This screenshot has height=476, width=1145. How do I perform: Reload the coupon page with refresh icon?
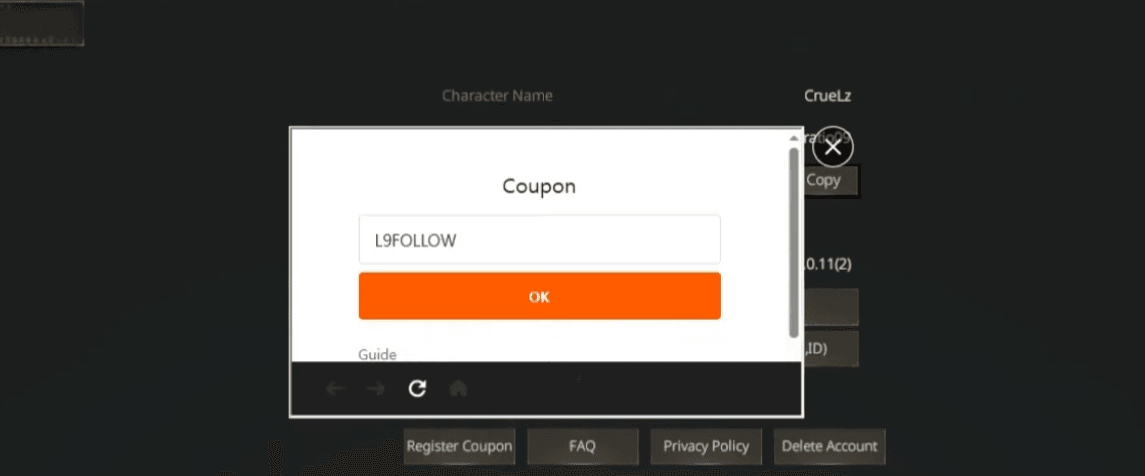[418, 389]
